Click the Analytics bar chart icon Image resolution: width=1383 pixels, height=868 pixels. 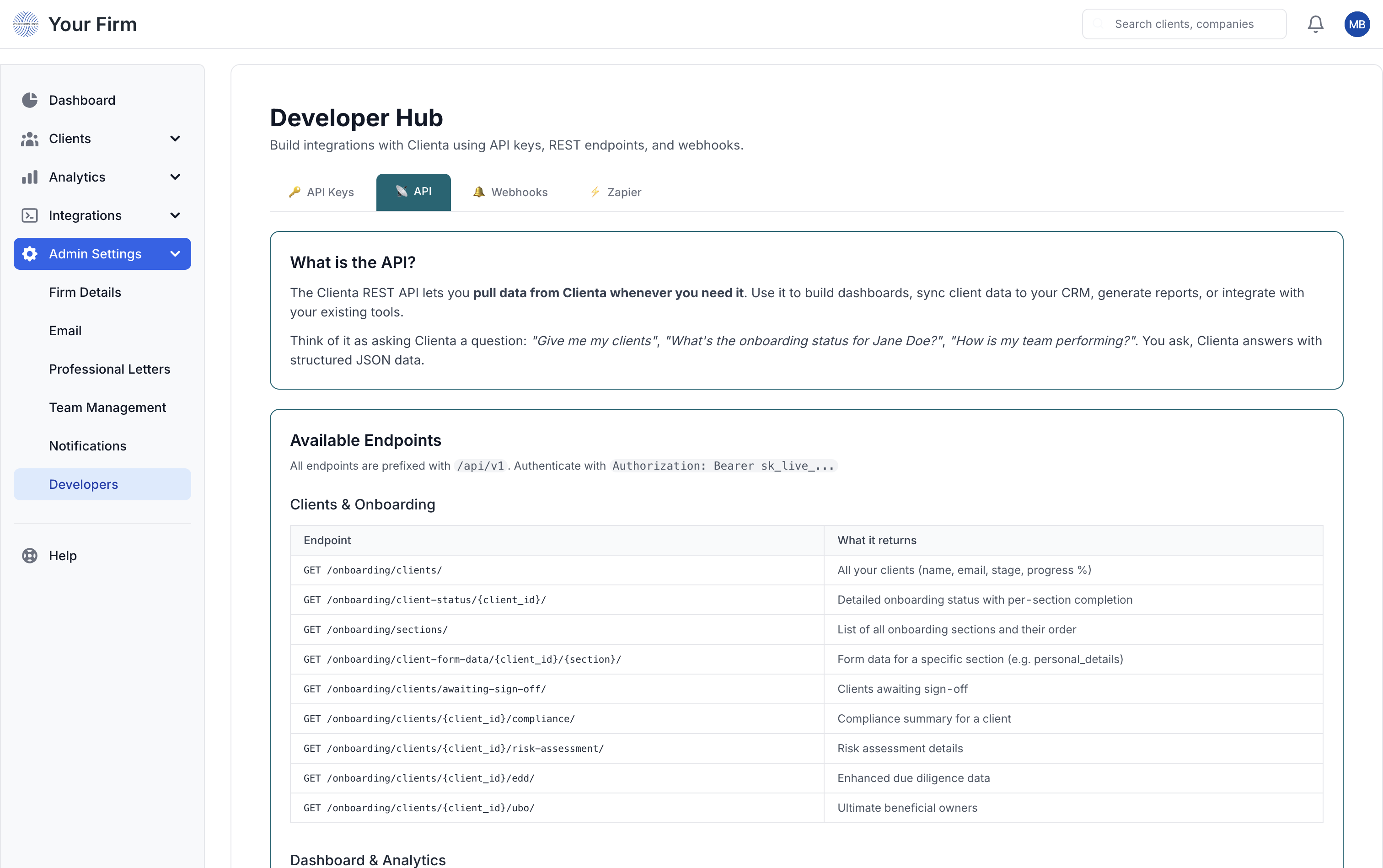point(30,177)
